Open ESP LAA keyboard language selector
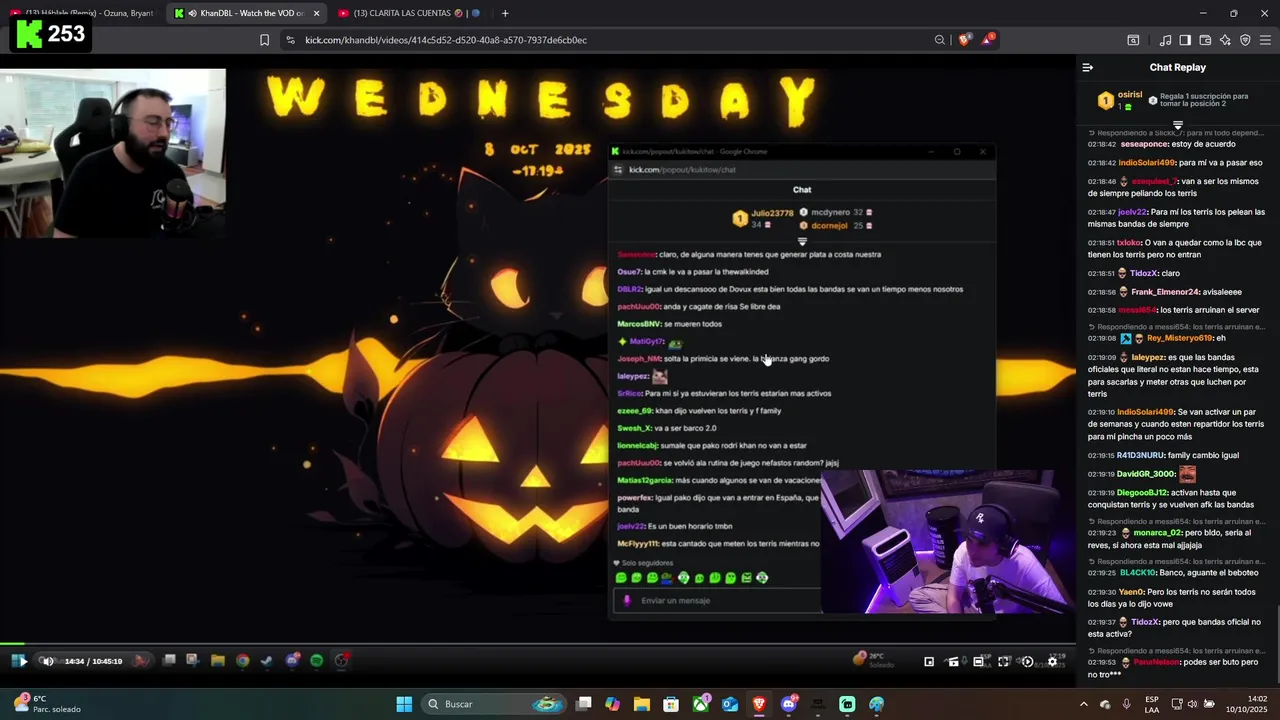This screenshot has height=720, width=1280. click(x=1152, y=704)
